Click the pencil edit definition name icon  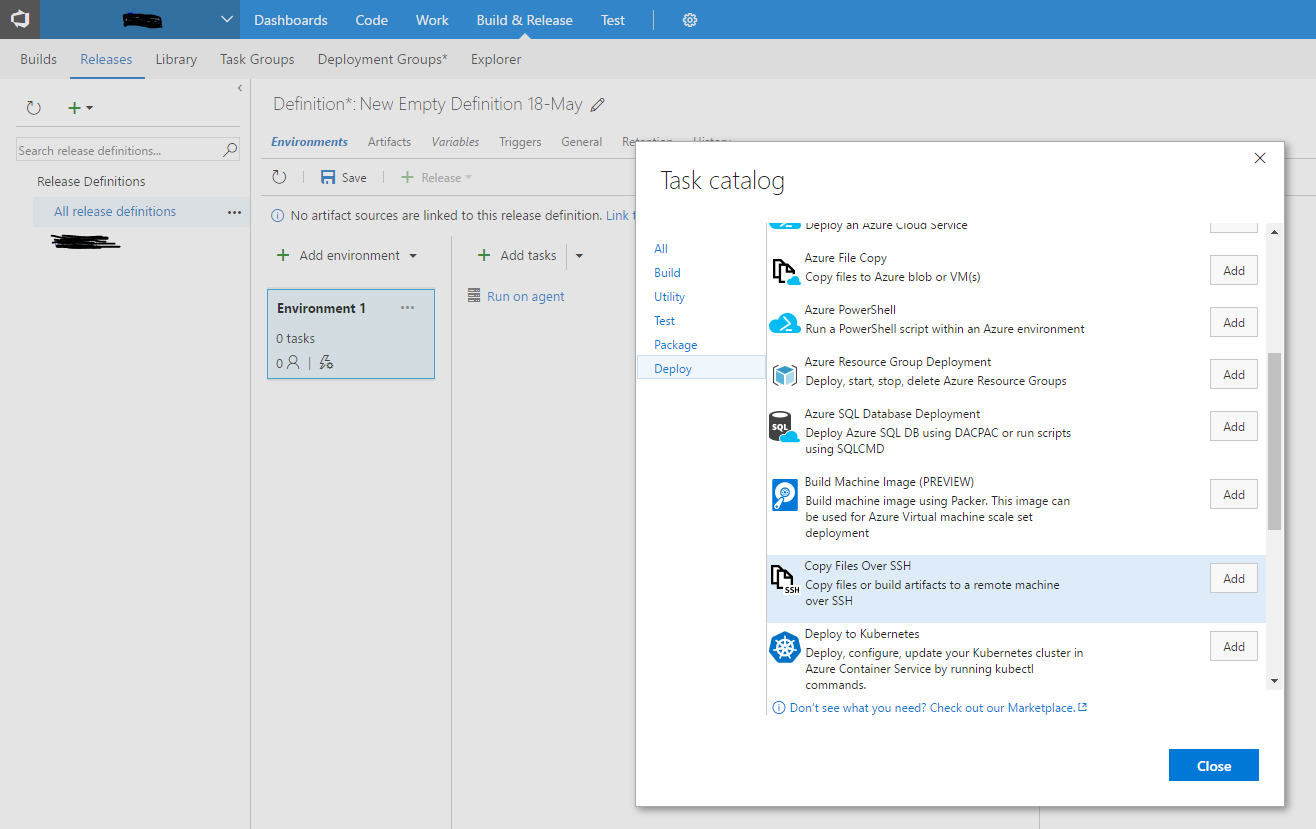(598, 104)
